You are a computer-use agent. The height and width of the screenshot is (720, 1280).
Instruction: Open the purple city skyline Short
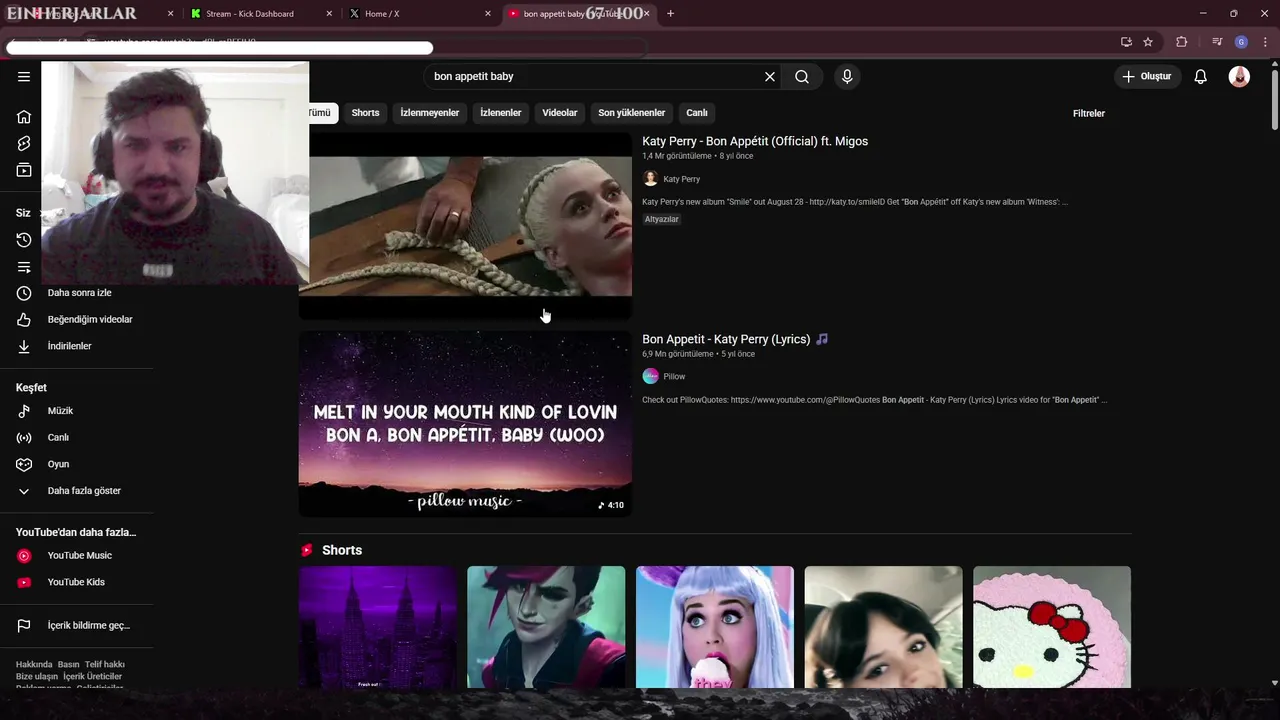coord(378,627)
